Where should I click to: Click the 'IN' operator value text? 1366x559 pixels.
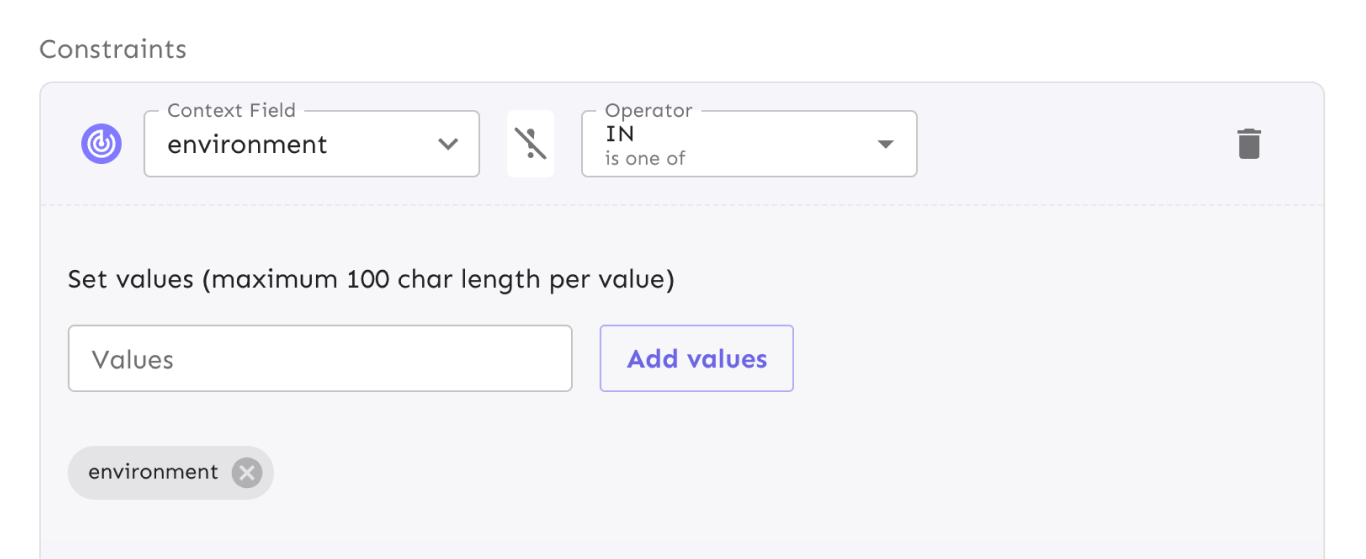click(x=620, y=134)
